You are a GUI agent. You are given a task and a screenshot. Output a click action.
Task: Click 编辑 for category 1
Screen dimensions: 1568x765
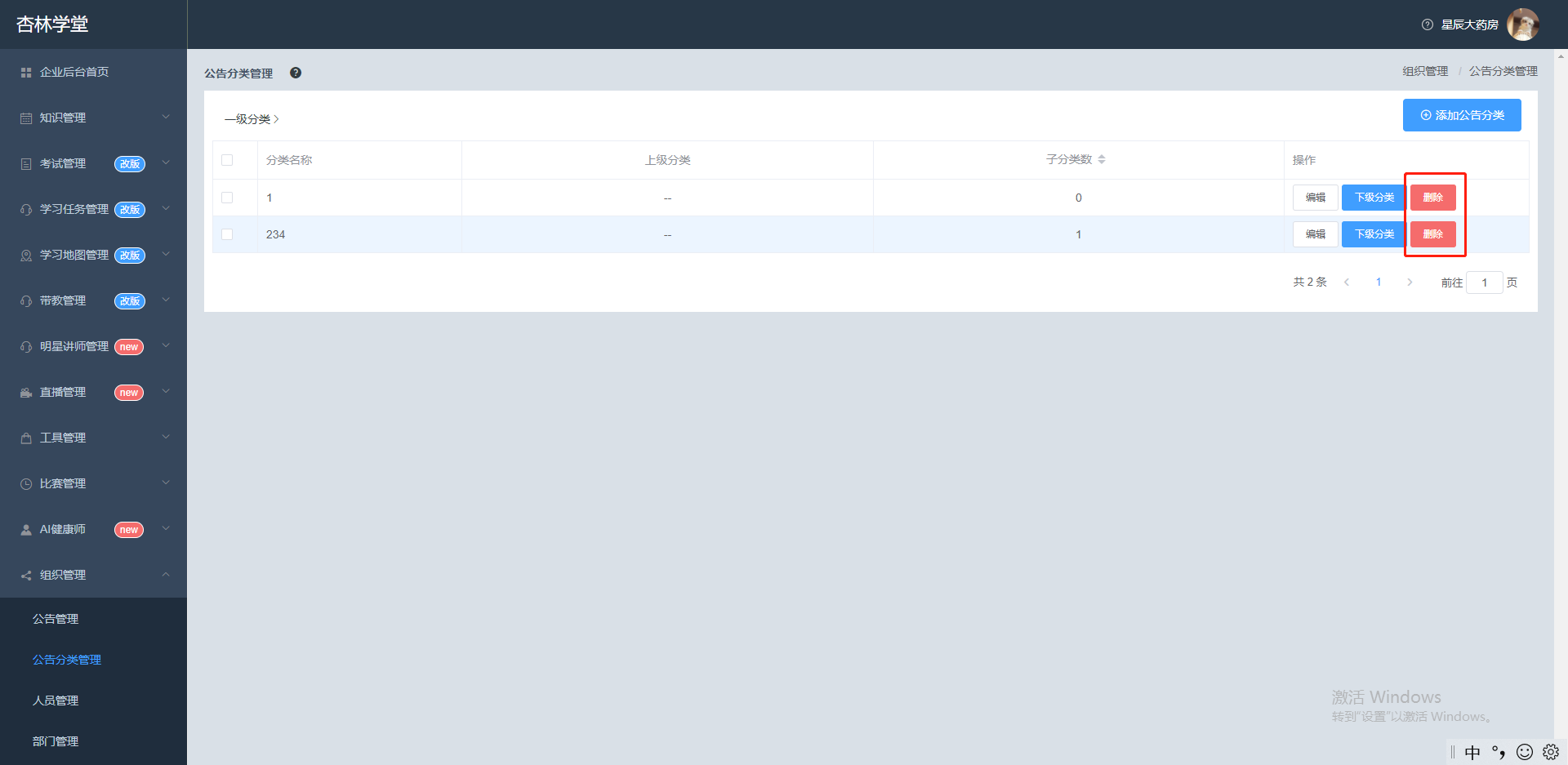click(1315, 198)
